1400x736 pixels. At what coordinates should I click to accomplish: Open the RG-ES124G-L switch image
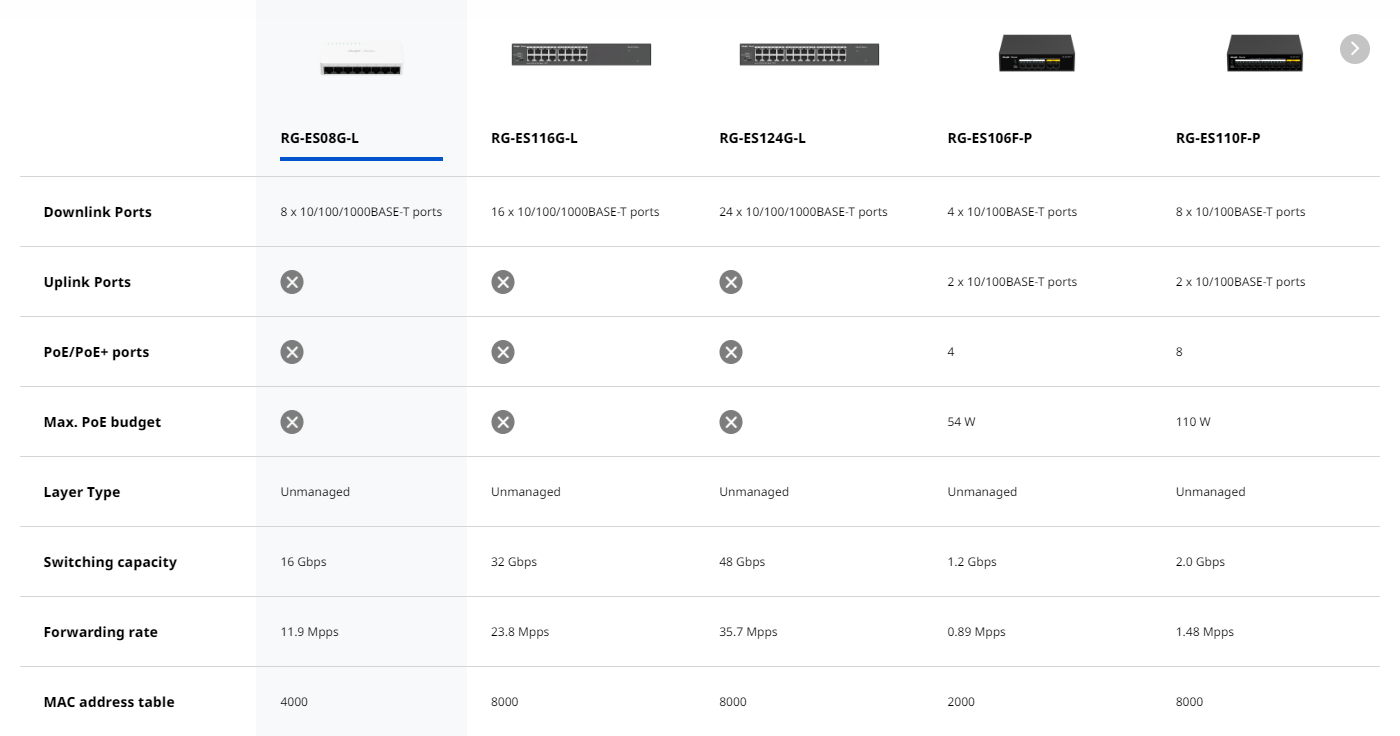[x=809, y=54]
